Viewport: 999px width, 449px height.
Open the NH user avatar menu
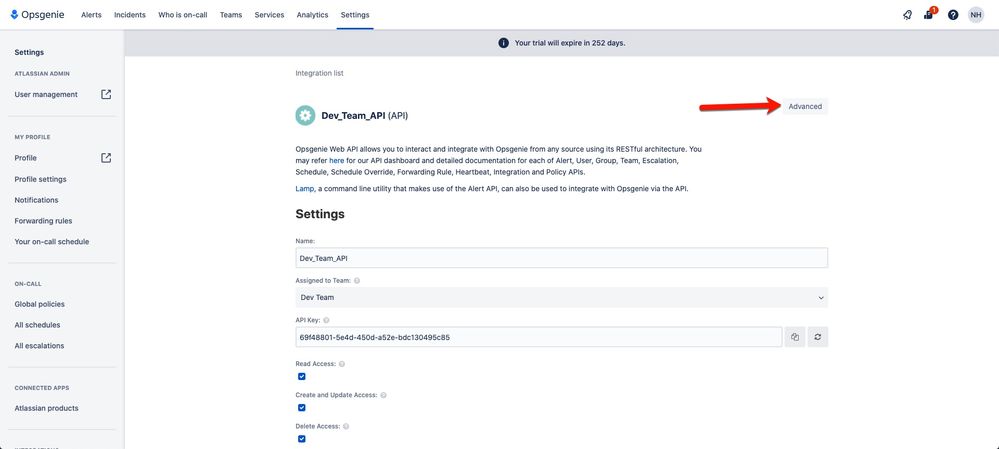(975, 15)
